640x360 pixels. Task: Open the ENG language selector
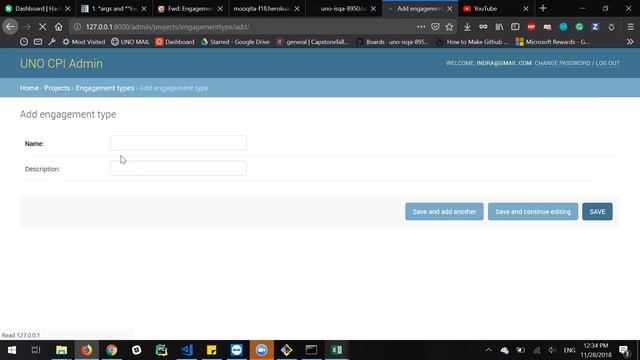point(569,350)
